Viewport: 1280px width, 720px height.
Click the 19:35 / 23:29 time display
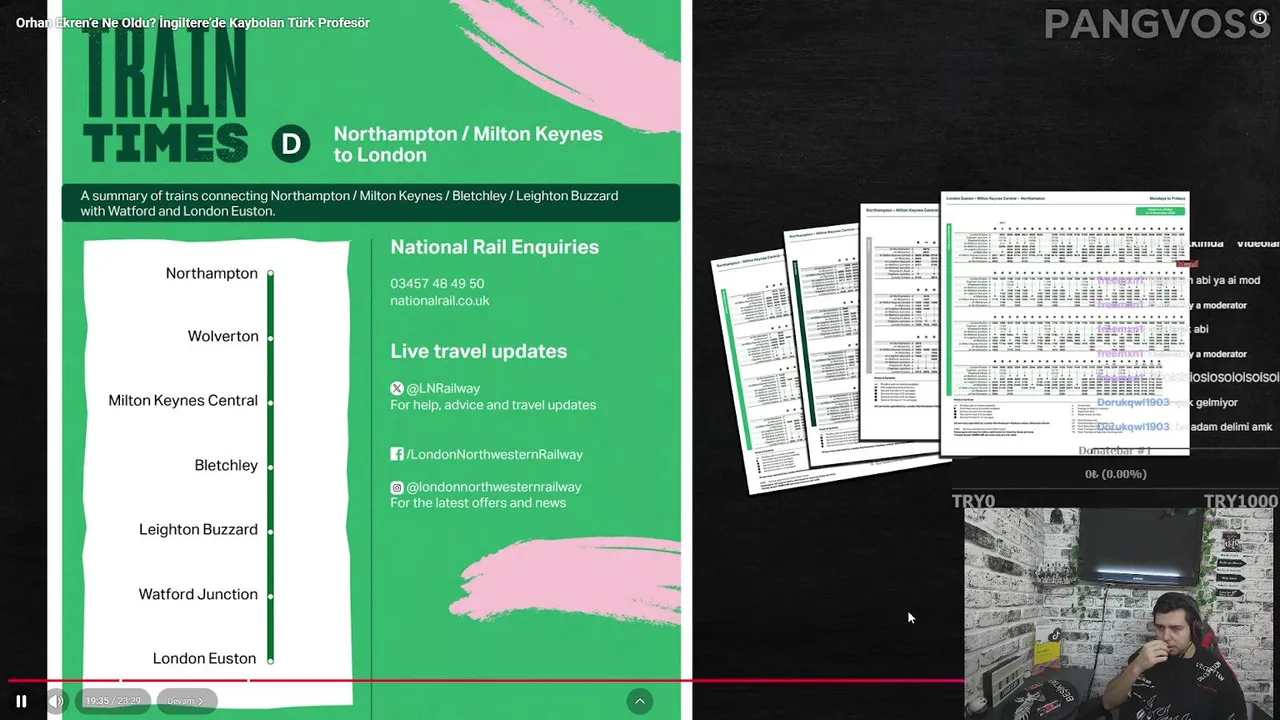tap(112, 701)
